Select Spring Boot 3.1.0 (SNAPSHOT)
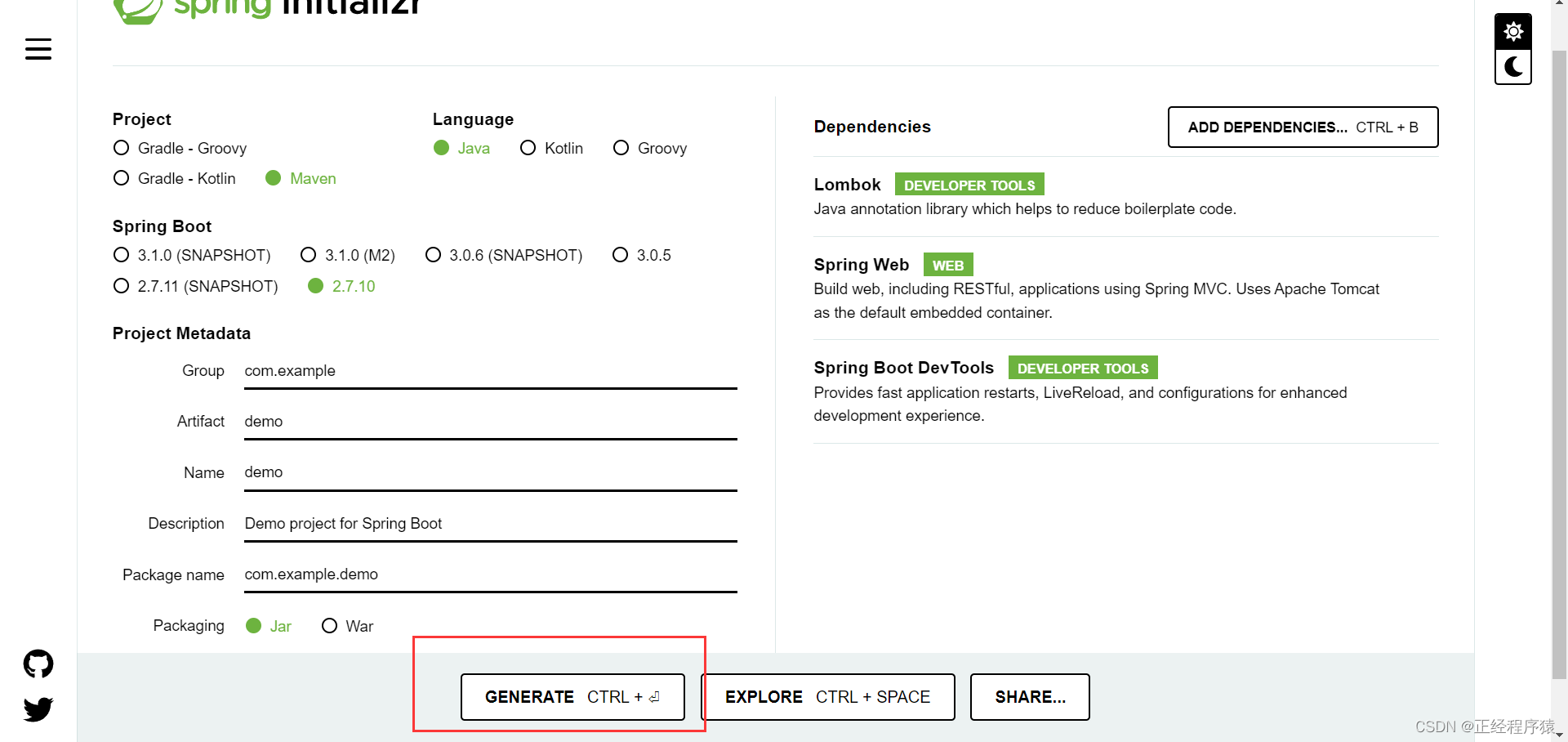The height and width of the screenshot is (742, 1568). click(x=192, y=255)
